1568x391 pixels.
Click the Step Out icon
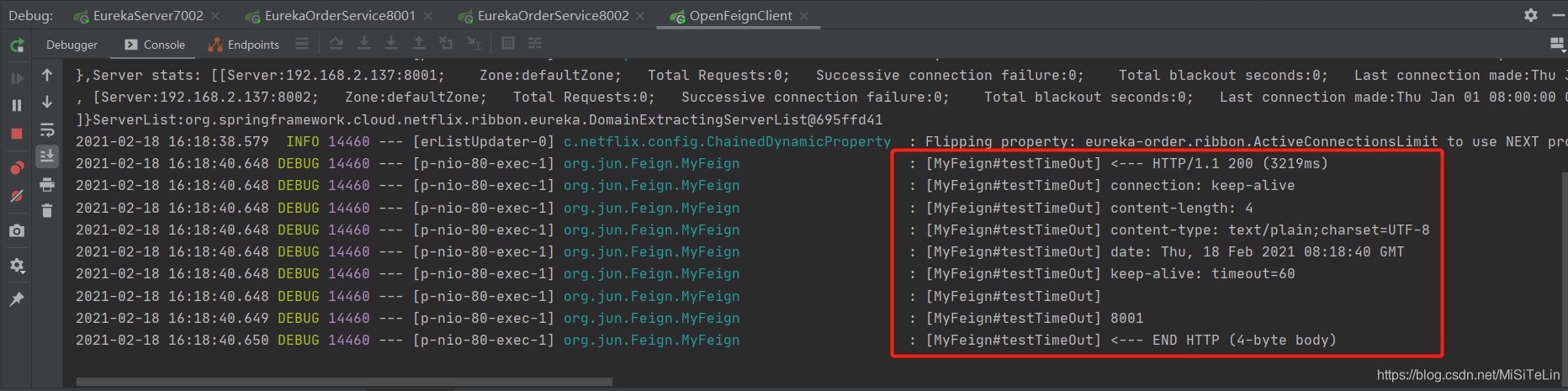[x=419, y=44]
